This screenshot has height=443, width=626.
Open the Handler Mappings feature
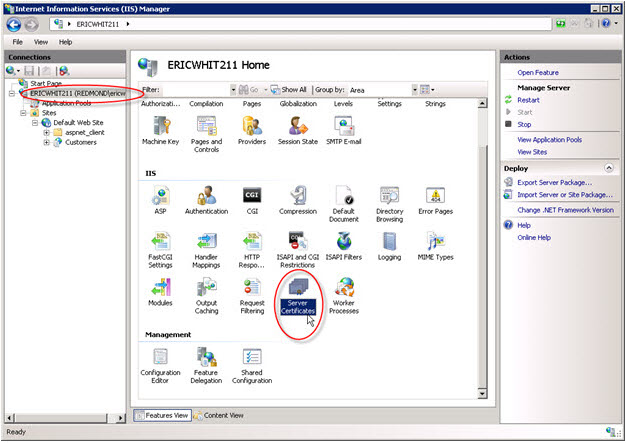tap(206, 250)
